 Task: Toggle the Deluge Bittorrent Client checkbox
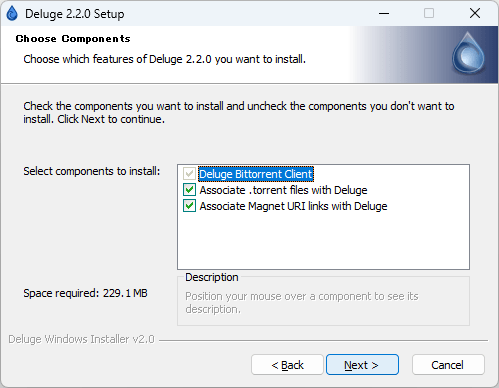point(189,174)
